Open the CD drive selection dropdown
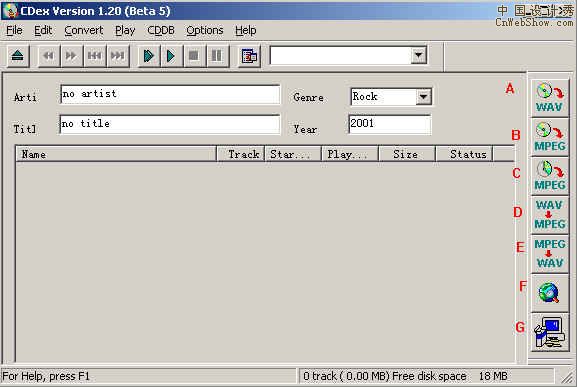Screen dimensions: 577x387 tap(418, 56)
